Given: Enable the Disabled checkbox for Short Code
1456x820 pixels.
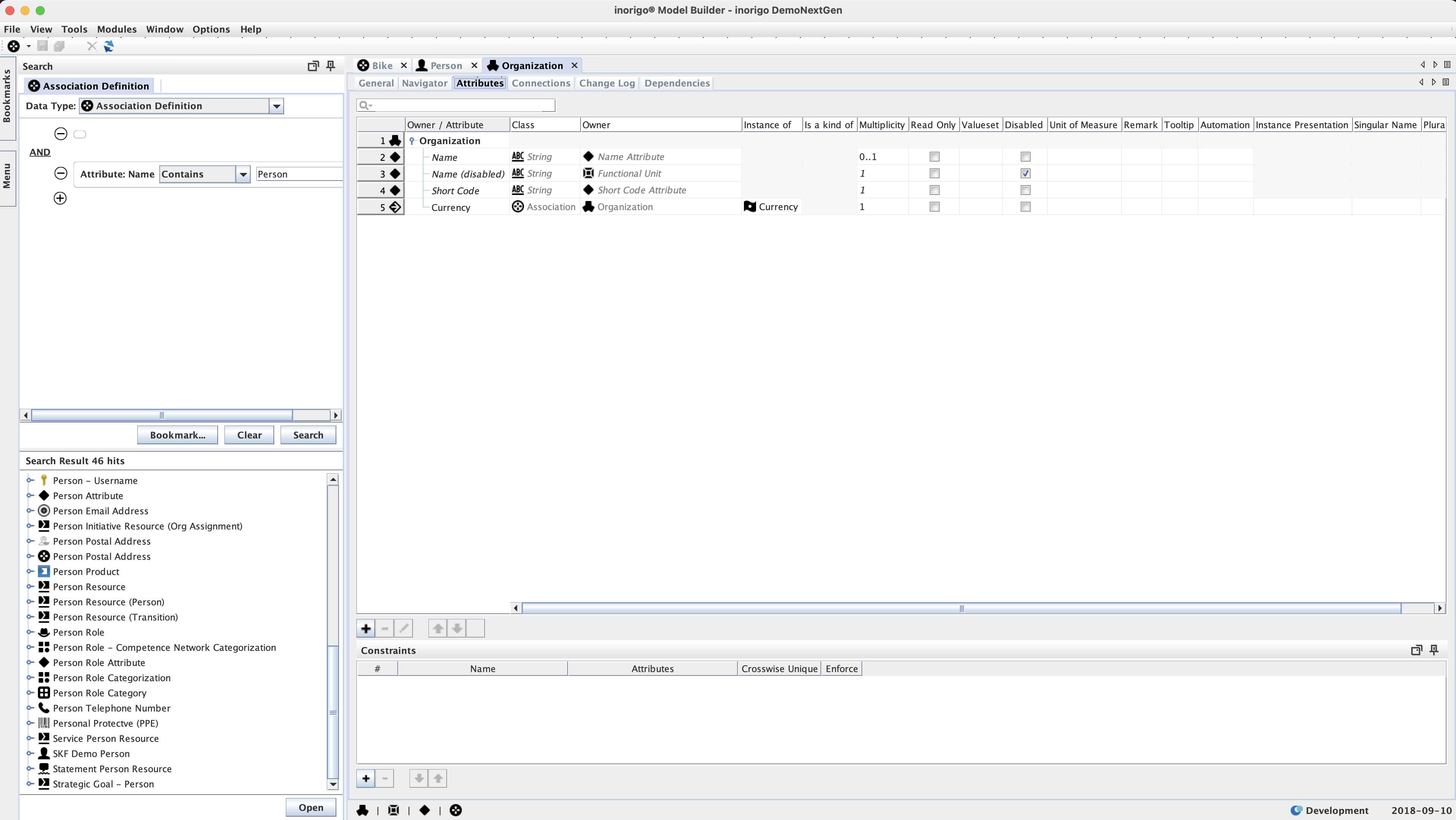Looking at the screenshot, I should [1025, 190].
